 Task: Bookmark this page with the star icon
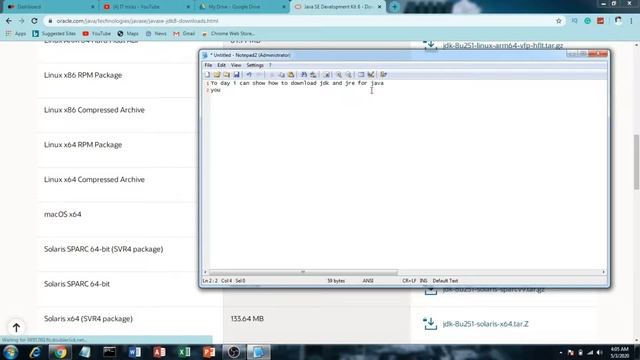tap(559, 21)
